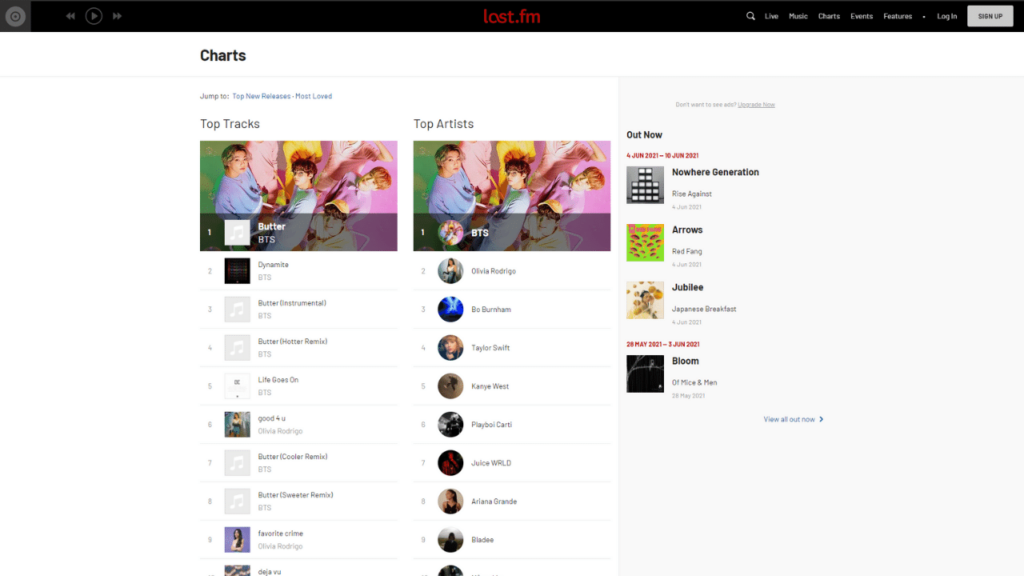Open Ariana Grande's artist avatar

[x=451, y=502]
